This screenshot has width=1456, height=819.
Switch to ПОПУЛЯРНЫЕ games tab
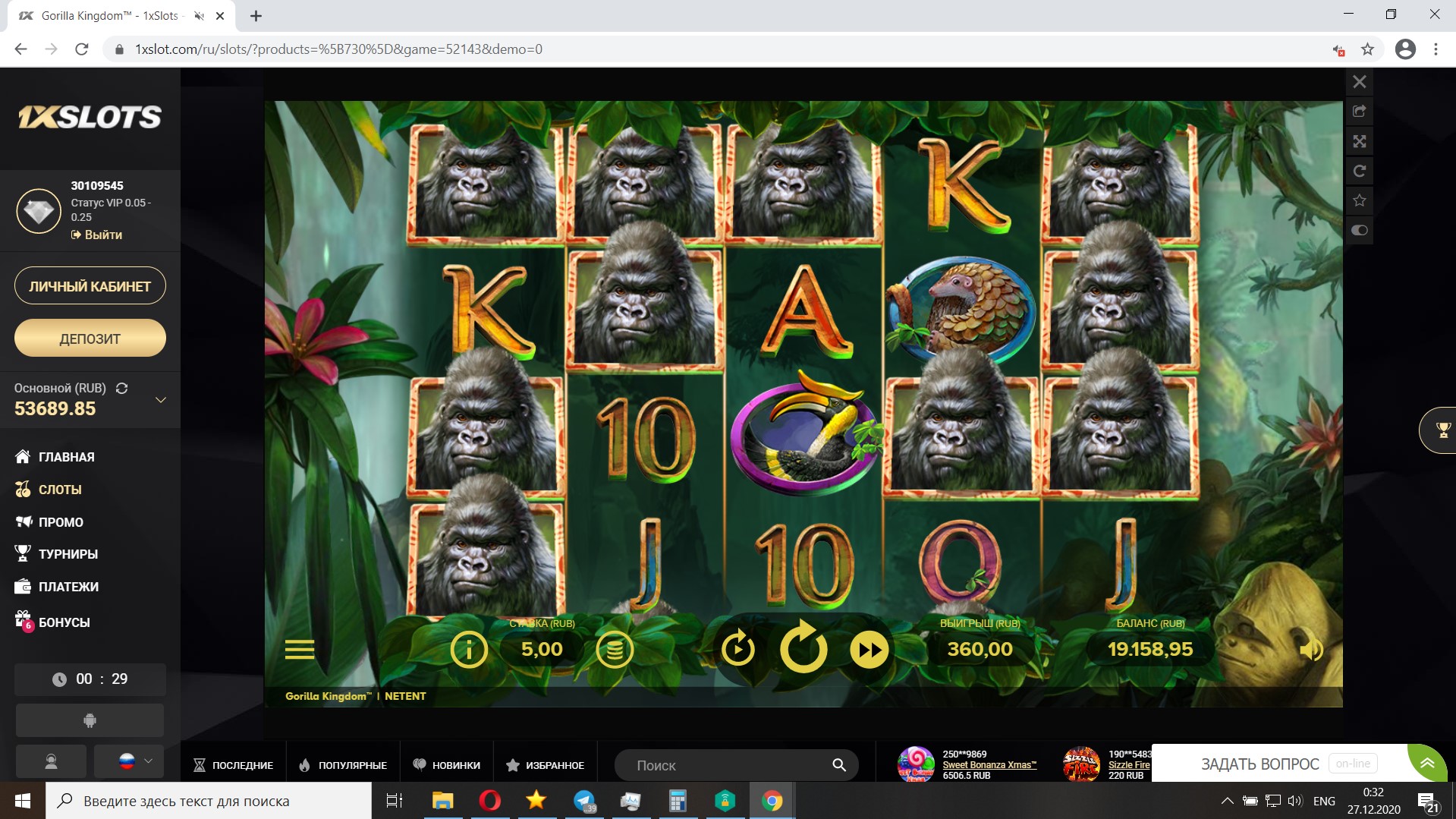[x=343, y=765]
